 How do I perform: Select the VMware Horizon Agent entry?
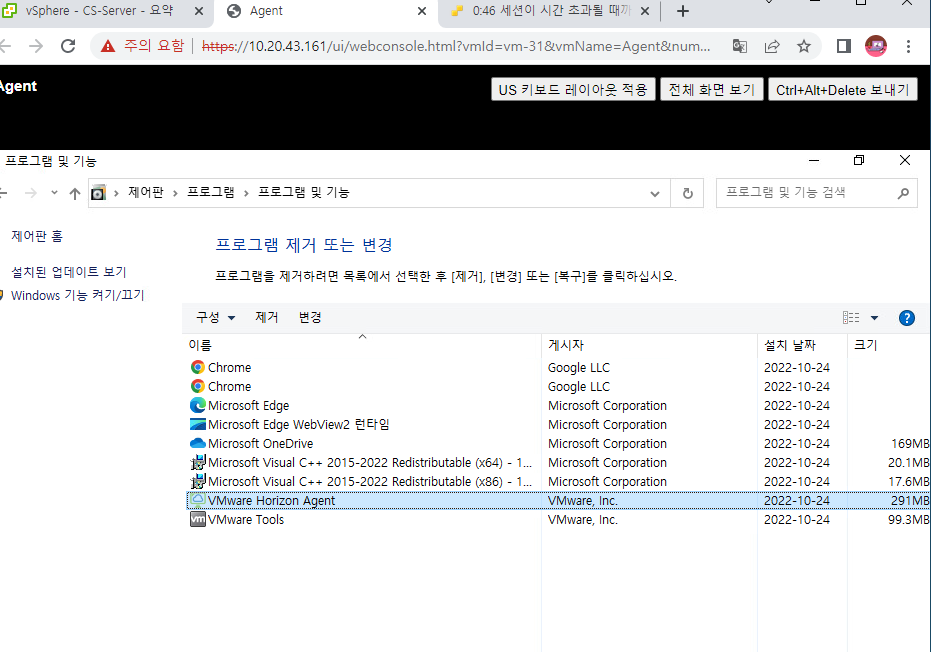(x=558, y=501)
